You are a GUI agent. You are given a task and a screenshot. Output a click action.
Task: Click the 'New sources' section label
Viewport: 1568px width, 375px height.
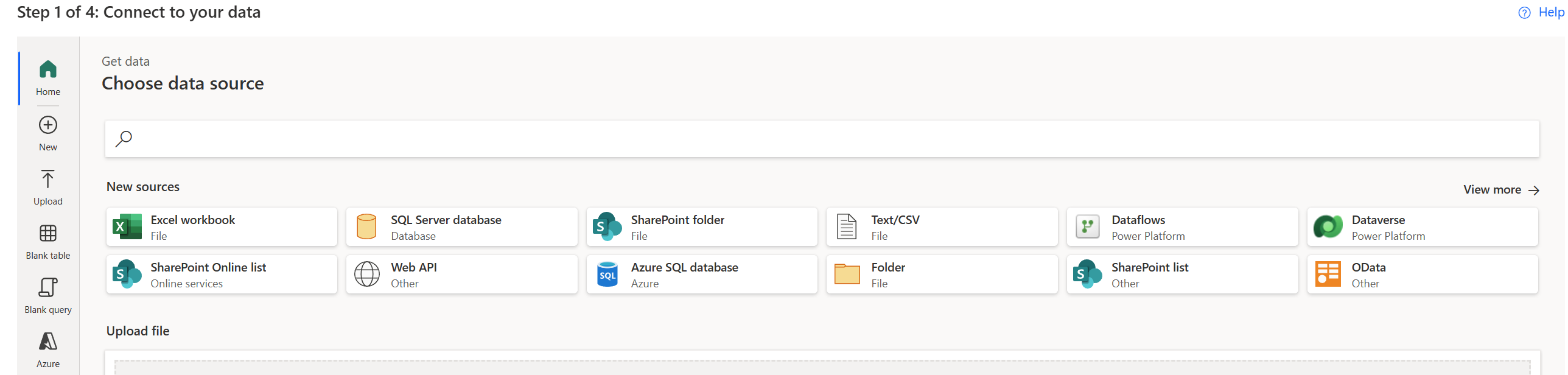pos(143,187)
